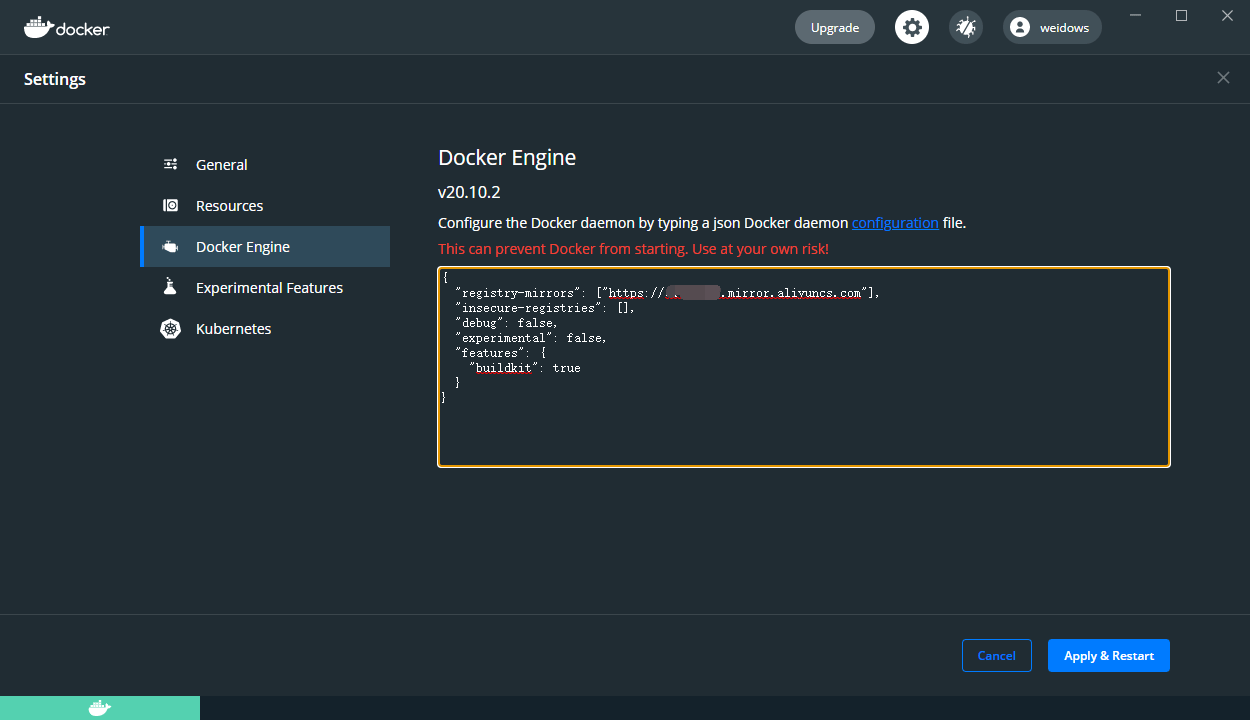Minimize the Docker Desktop window
Screen dimensions: 1250x720
1136,15
